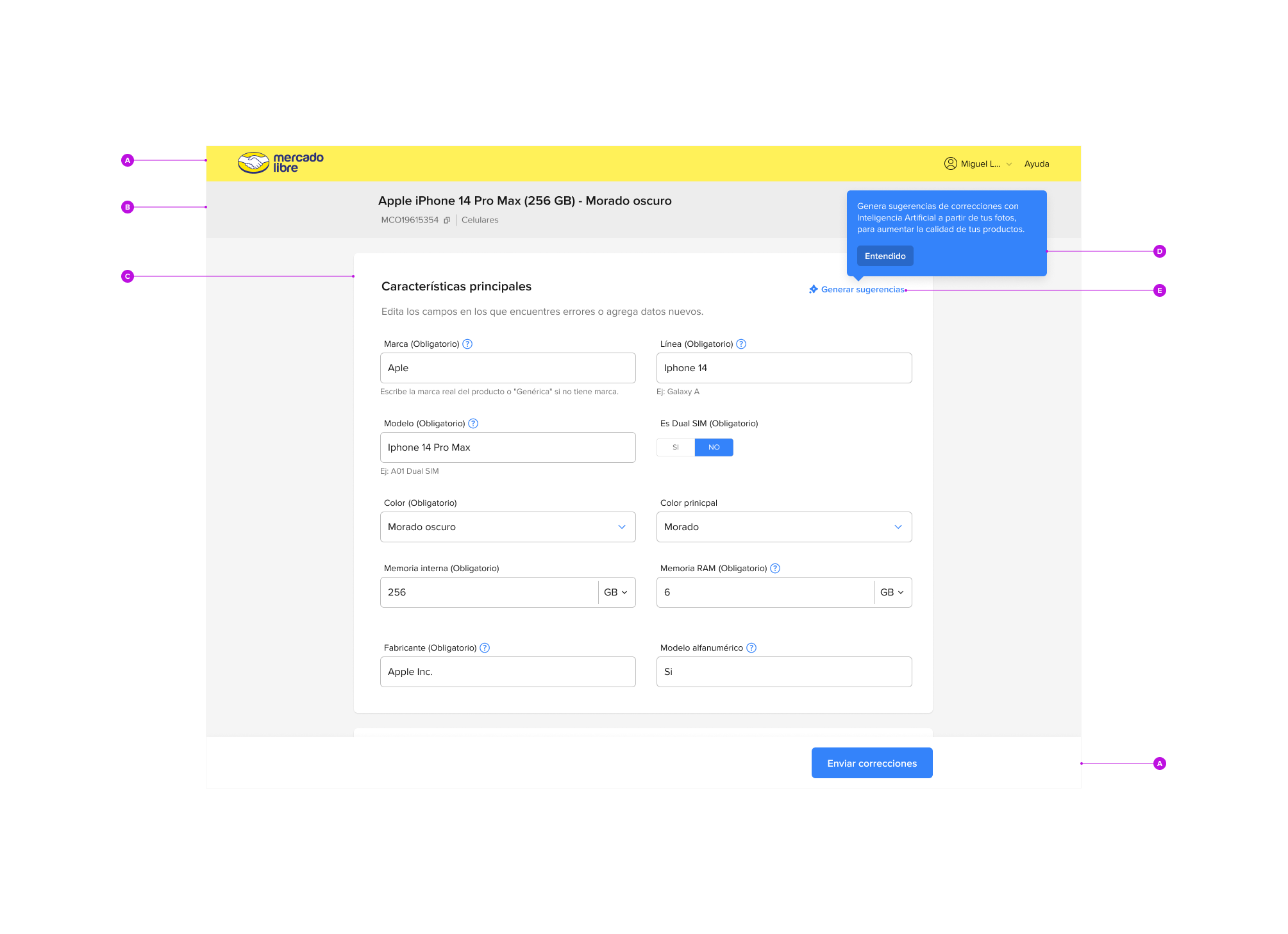Click help icon beside Fabricante

coord(485,647)
